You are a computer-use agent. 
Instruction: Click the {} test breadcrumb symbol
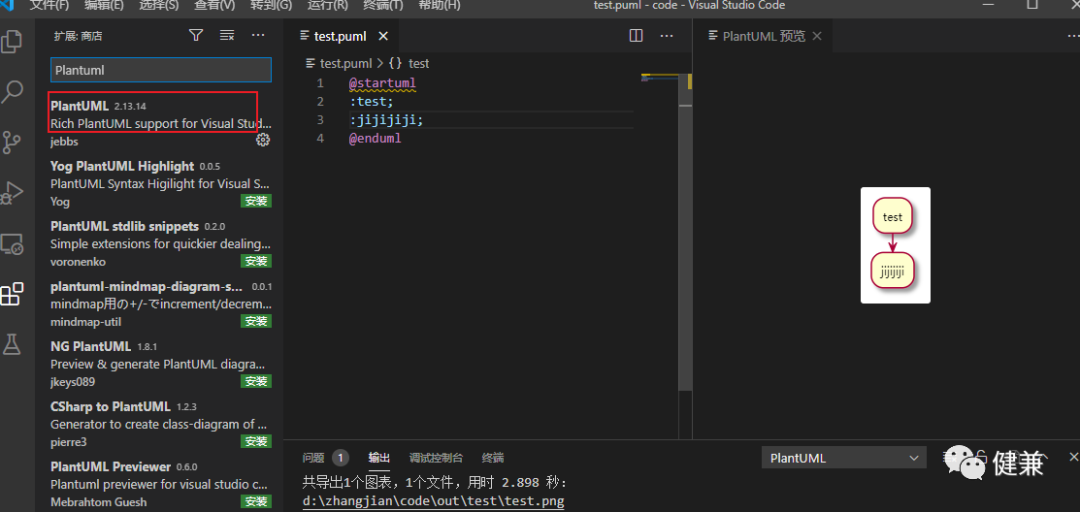(x=408, y=63)
